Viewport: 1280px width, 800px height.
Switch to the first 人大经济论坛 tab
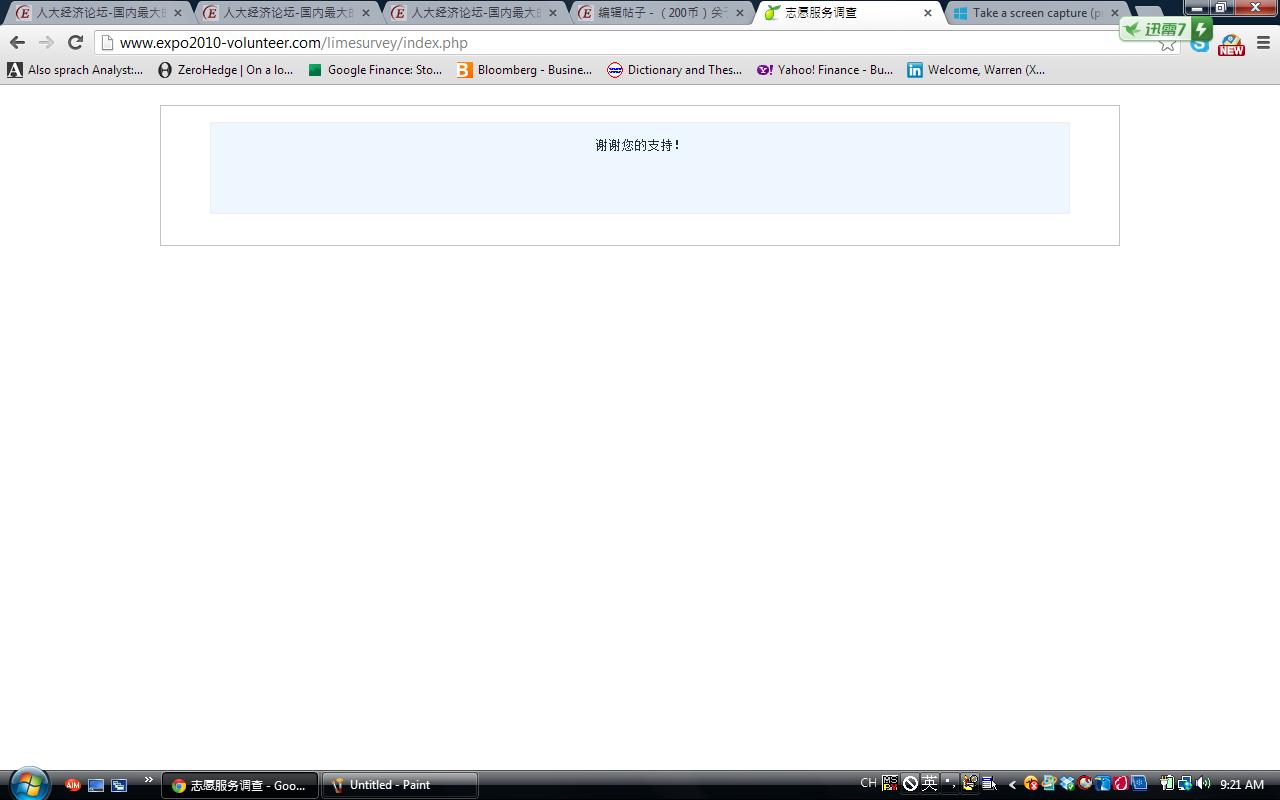[x=99, y=13]
